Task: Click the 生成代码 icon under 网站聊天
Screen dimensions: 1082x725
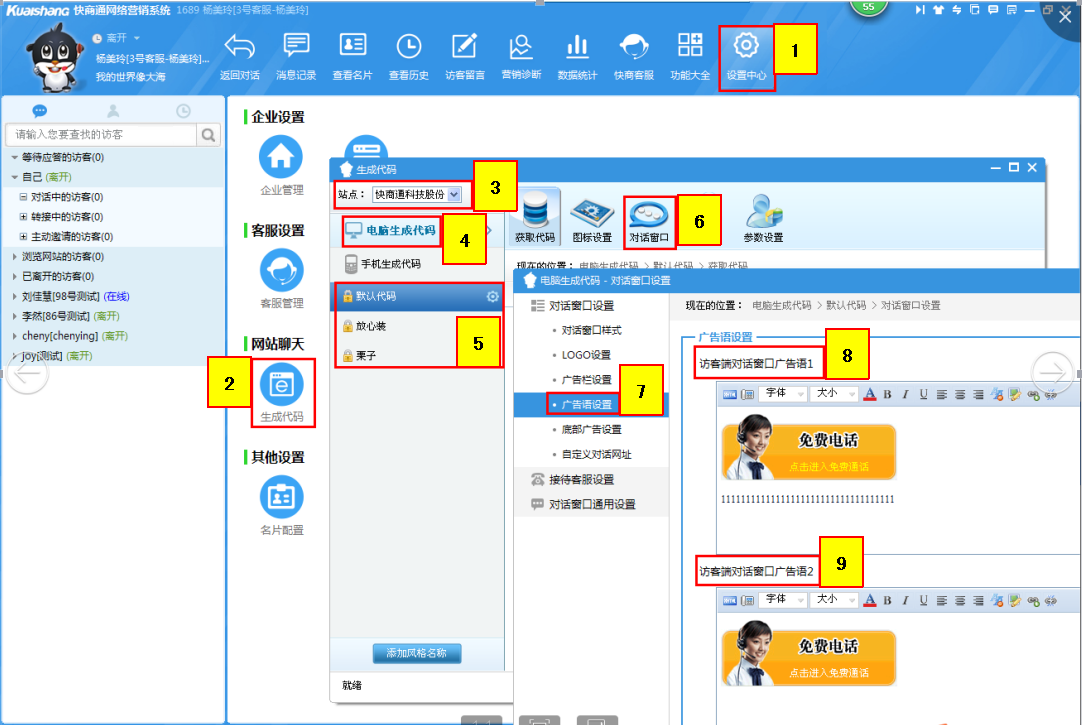Action: pyautogui.click(x=282, y=384)
